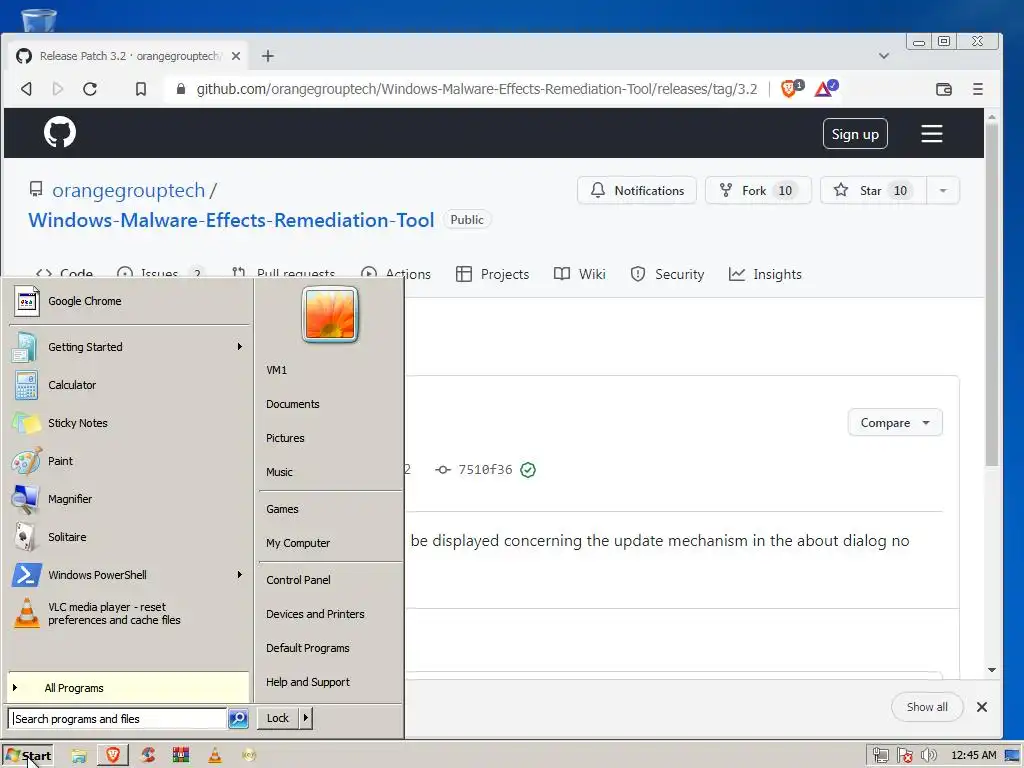The image size is (1024, 768).
Task: Launch Paint from the Start menu
Action: click(x=129, y=461)
